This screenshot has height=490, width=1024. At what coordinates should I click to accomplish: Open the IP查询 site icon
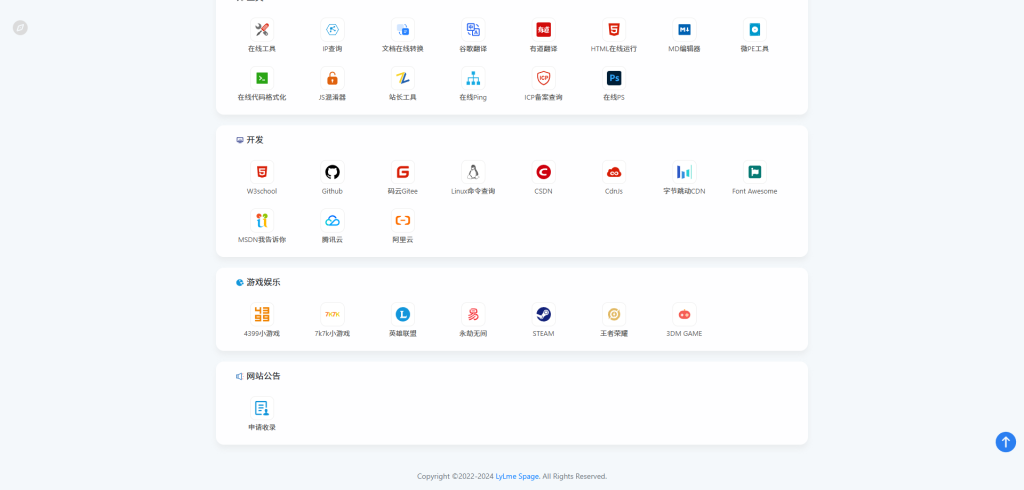pos(332,29)
